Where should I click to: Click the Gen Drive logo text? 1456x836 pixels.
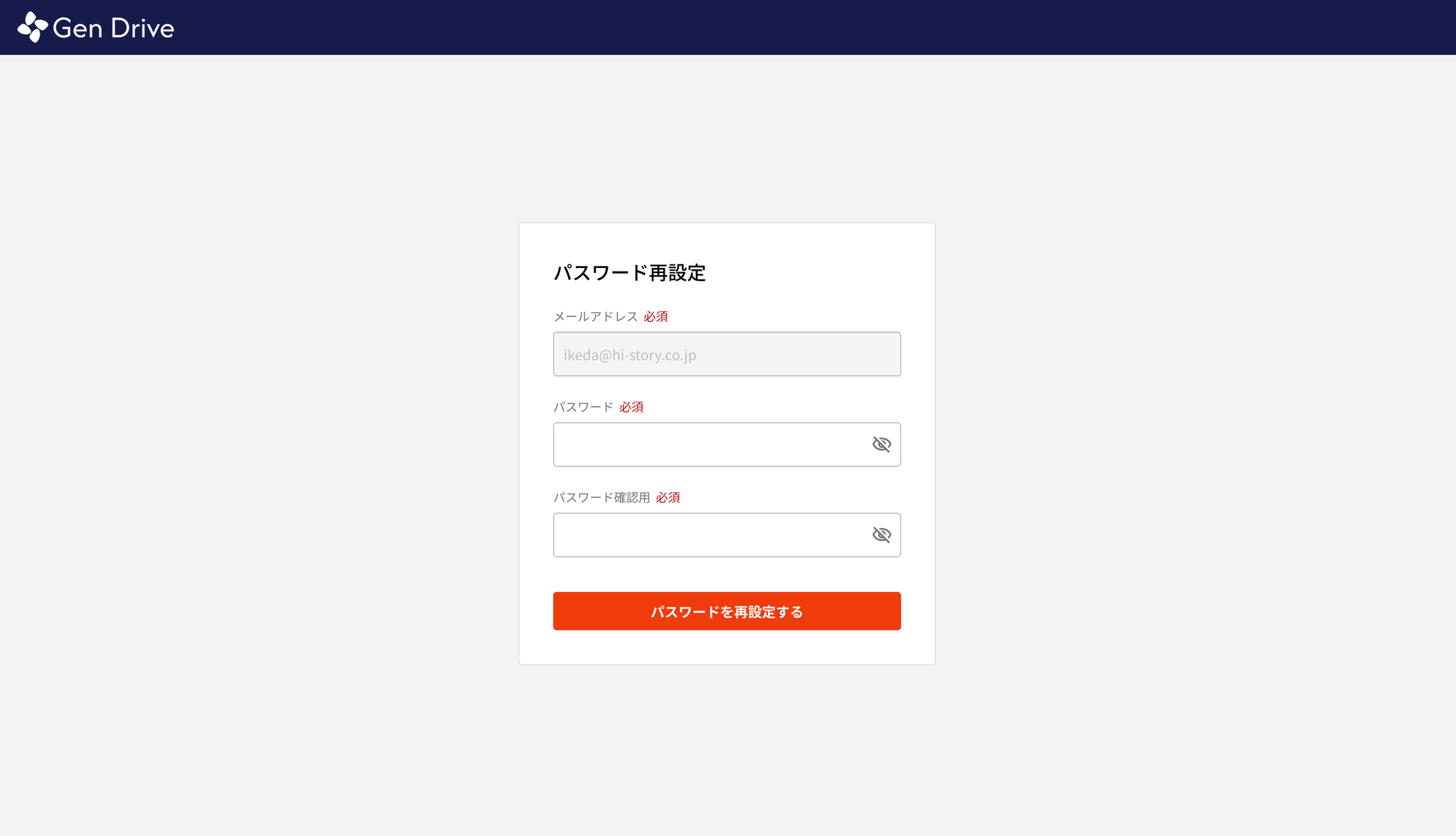[x=113, y=28]
